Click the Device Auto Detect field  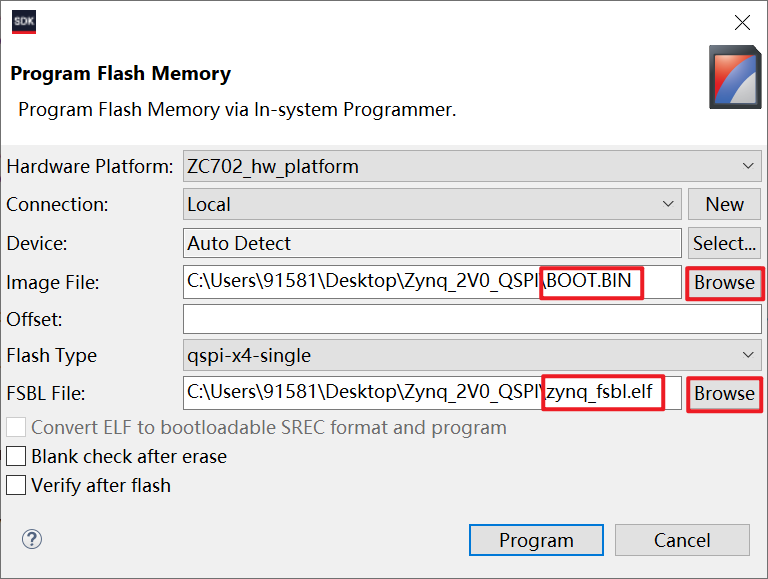[x=432, y=243]
